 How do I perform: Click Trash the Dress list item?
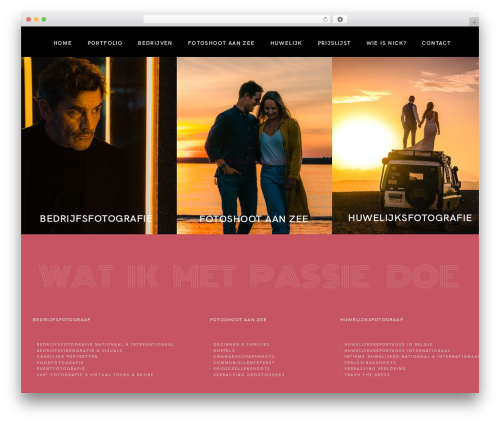365,375
